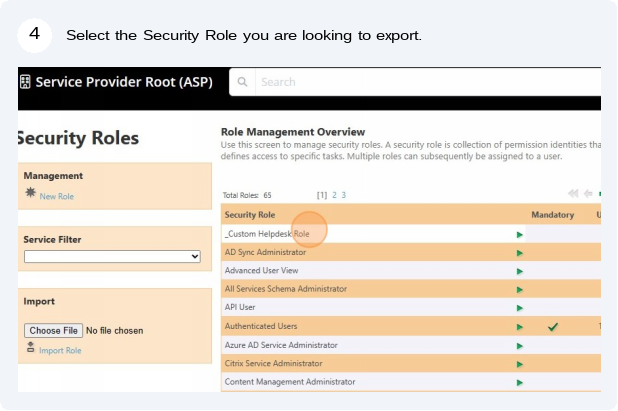
Task: Click green arrow for API User
Action: click(519, 308)
